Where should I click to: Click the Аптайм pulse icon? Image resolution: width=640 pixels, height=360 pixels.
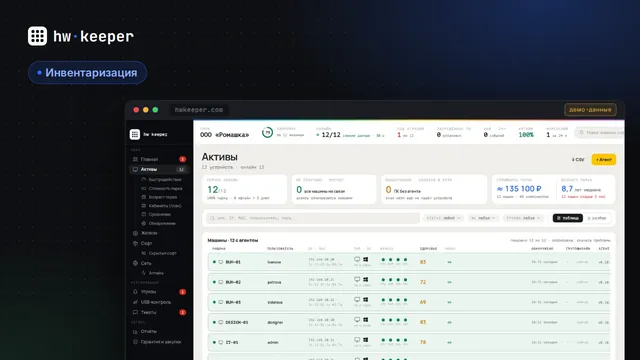[x=144, y=273]
